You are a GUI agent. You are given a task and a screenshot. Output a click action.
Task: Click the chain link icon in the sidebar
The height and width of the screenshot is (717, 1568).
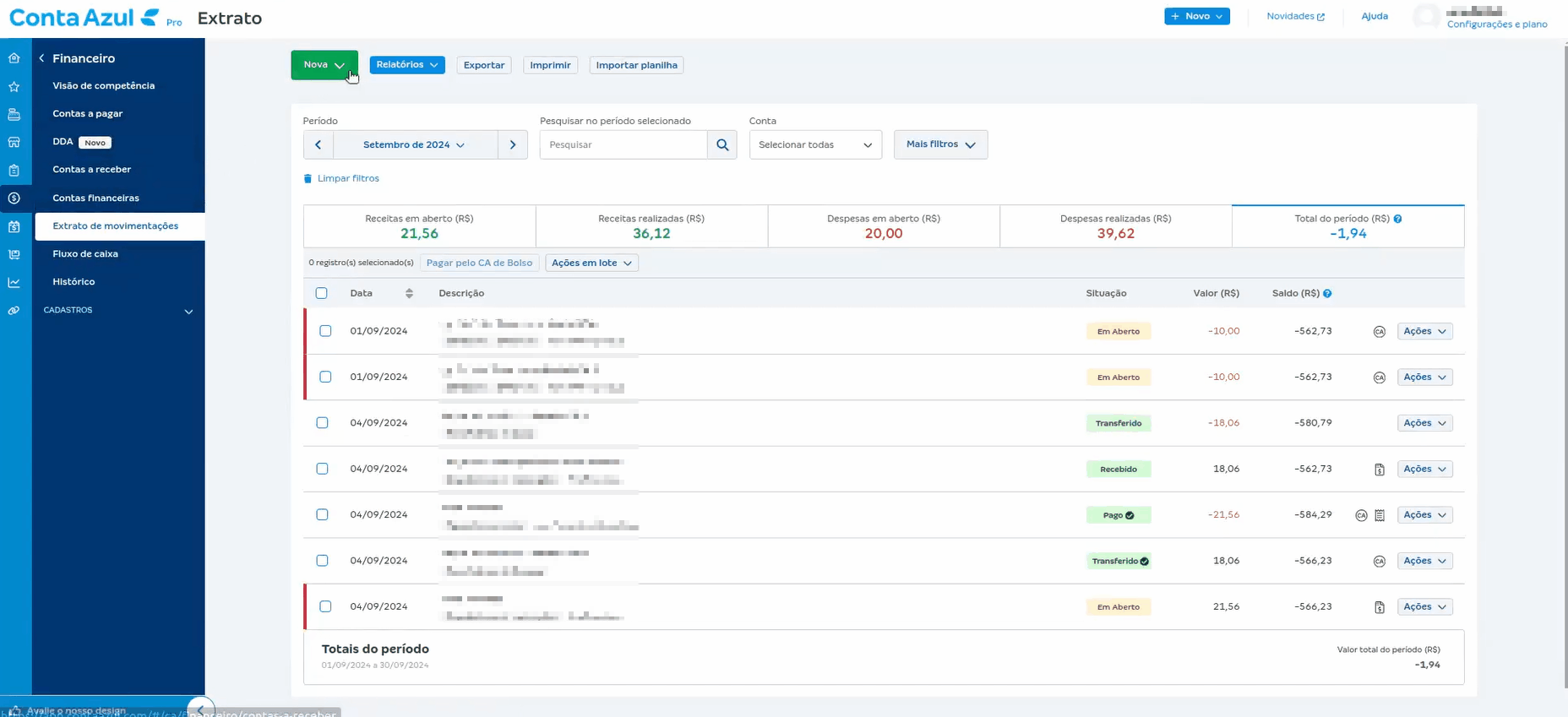(14, 311)
